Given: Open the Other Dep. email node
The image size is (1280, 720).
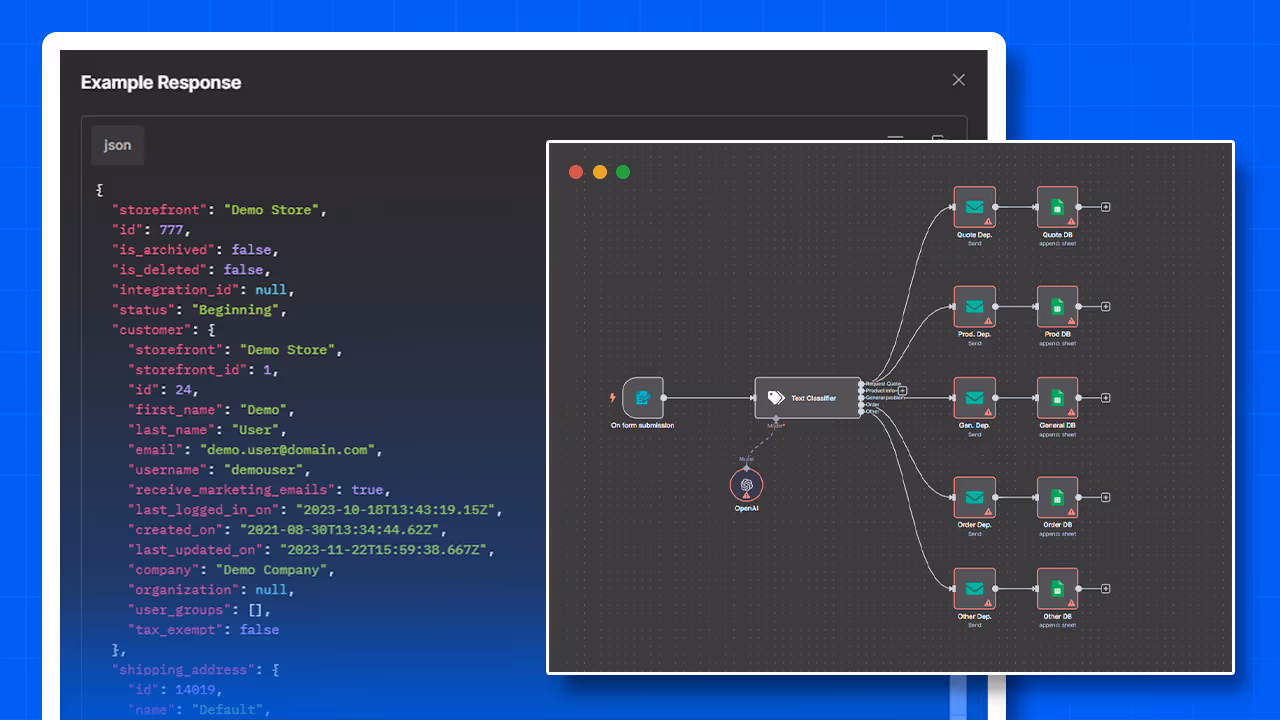Looking at the screenshot, I should [974, 589].
